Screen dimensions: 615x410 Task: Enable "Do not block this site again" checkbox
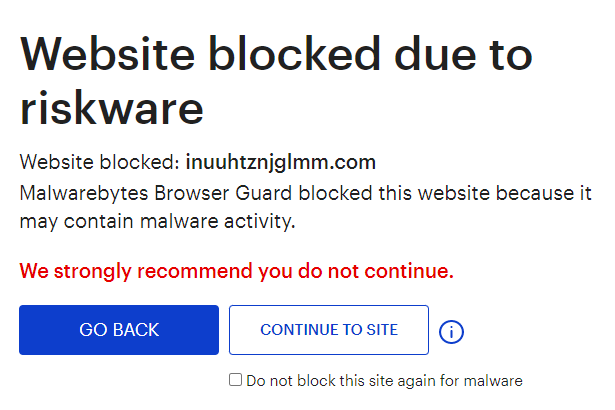[x=235, y=380]
